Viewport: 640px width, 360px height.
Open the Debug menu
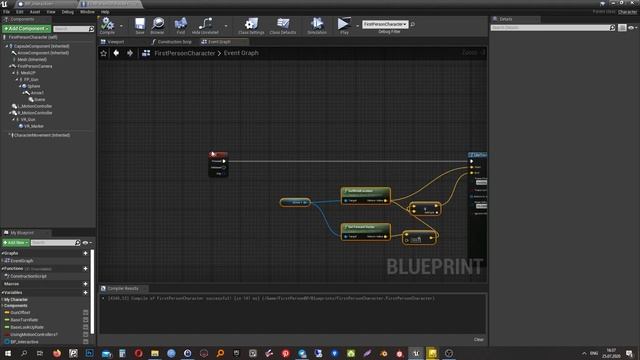(x=68, y=12)
